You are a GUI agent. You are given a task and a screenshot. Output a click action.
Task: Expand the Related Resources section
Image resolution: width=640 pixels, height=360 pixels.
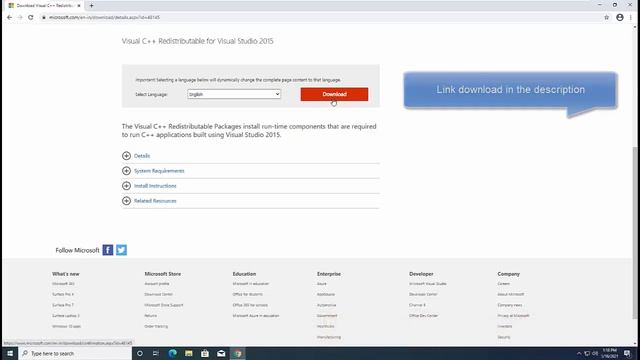[x=149, y=201]
